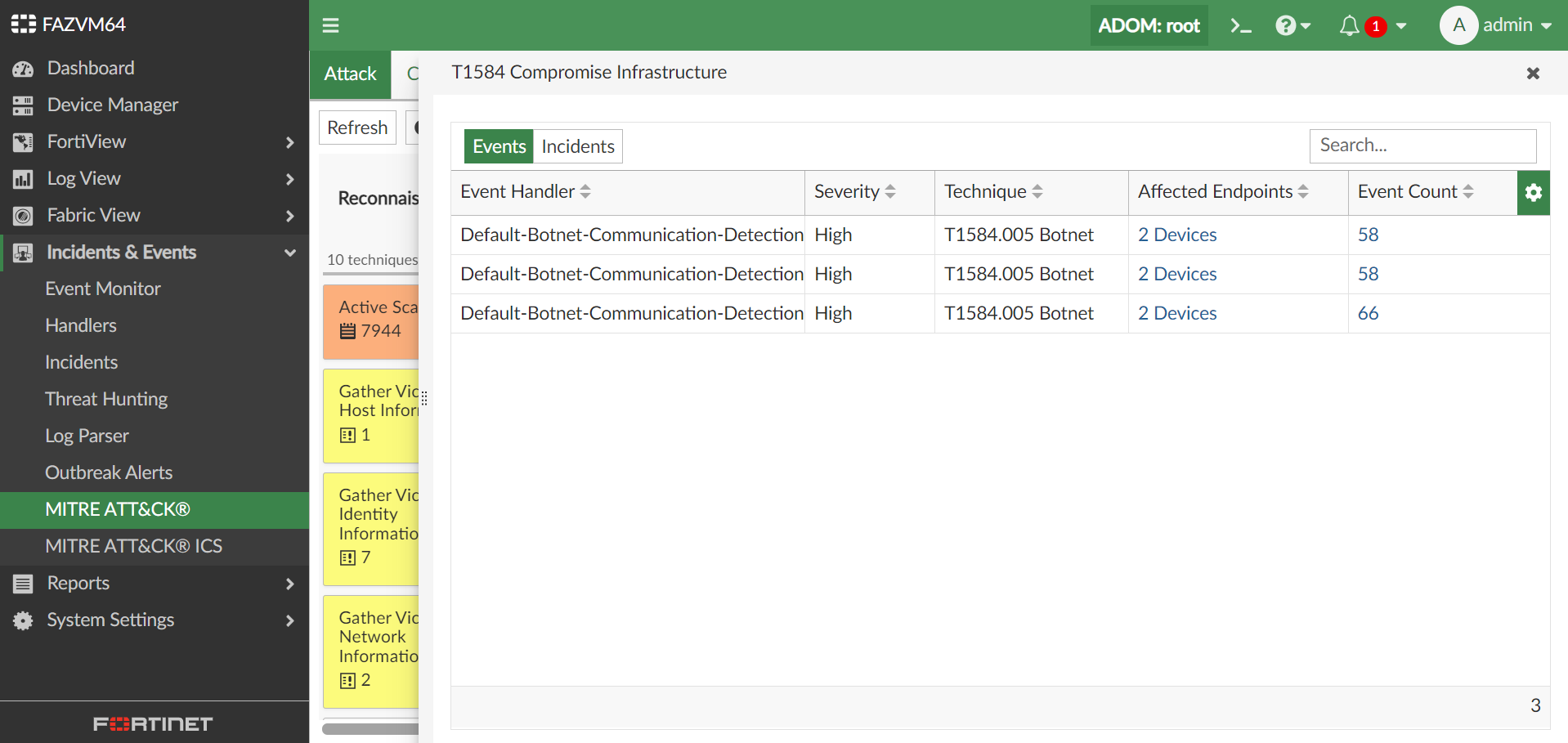The image size is (1568, 743).
Task: Open Threat Hunting from sidebar
Action: click(106, 399)
